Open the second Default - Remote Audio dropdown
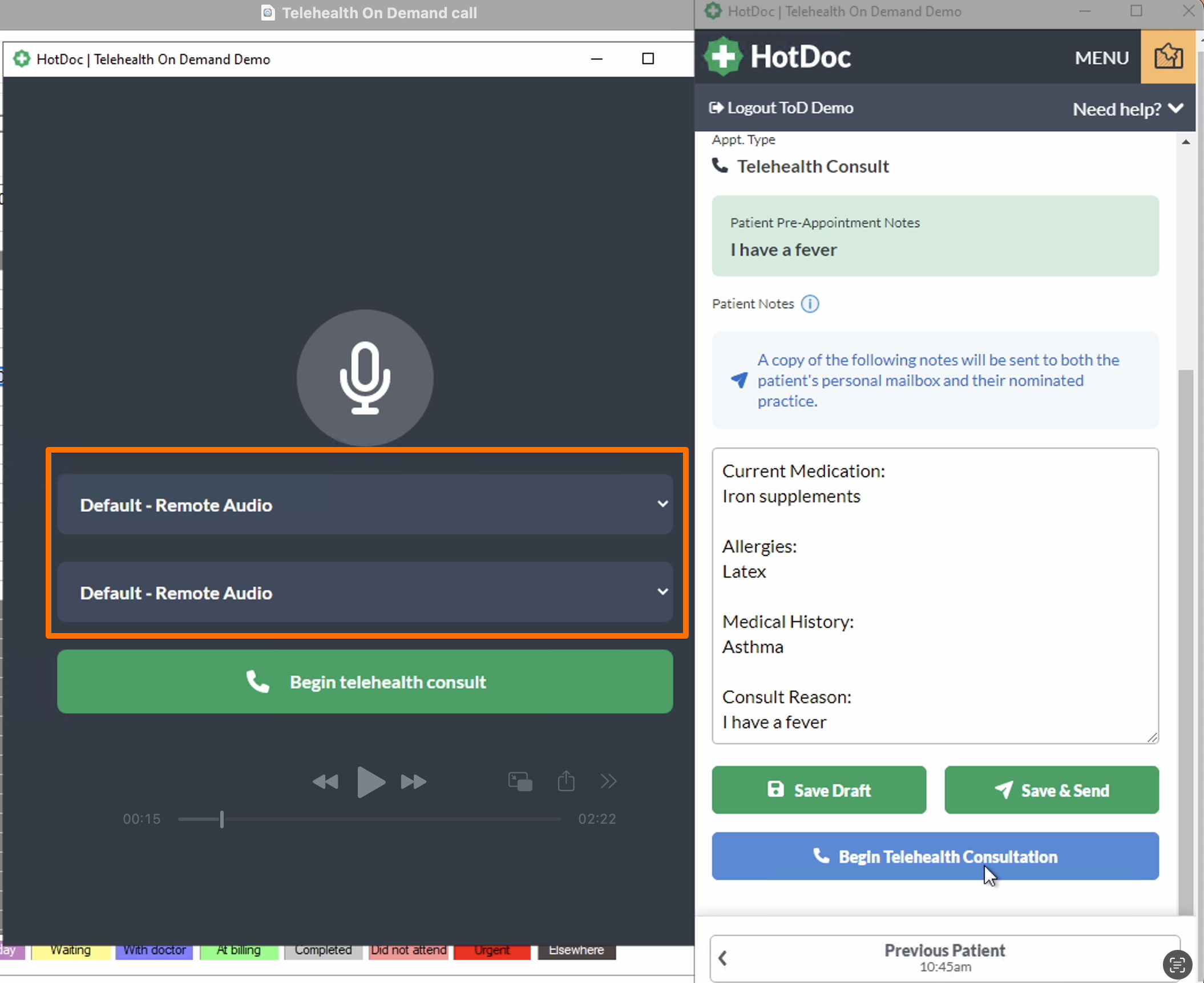1204x983 pixels. point(365,593)
